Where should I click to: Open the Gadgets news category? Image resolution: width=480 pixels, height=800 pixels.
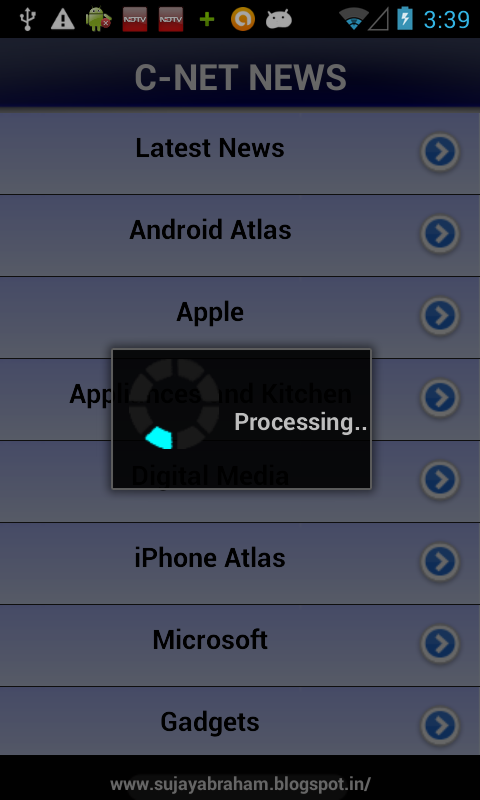240,721
